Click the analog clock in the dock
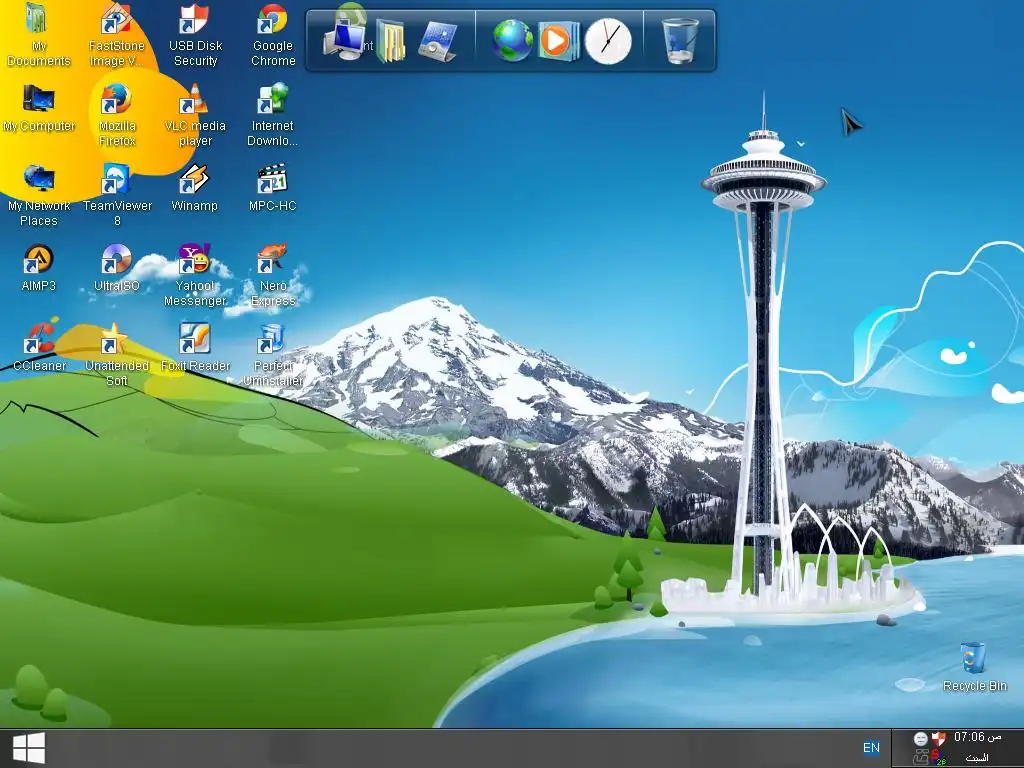Screen dimensions: 1024x768 point(608,41)
